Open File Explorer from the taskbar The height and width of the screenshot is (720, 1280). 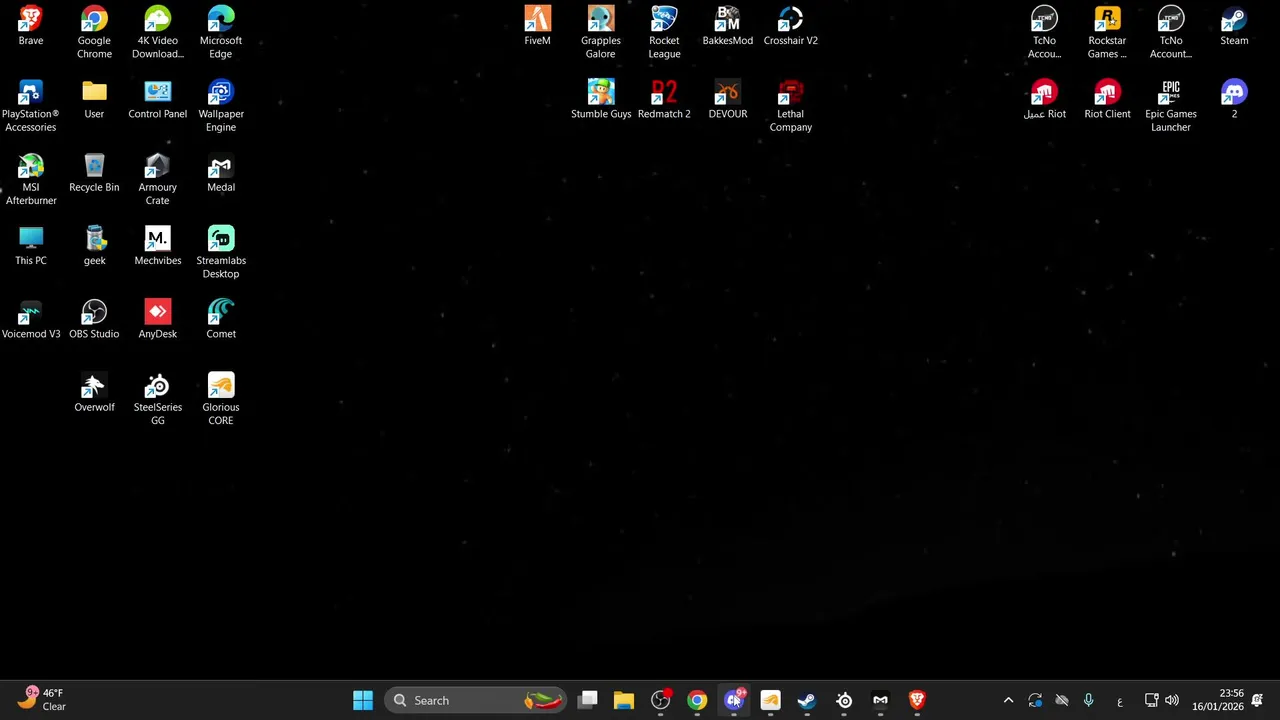click(624, 700)
